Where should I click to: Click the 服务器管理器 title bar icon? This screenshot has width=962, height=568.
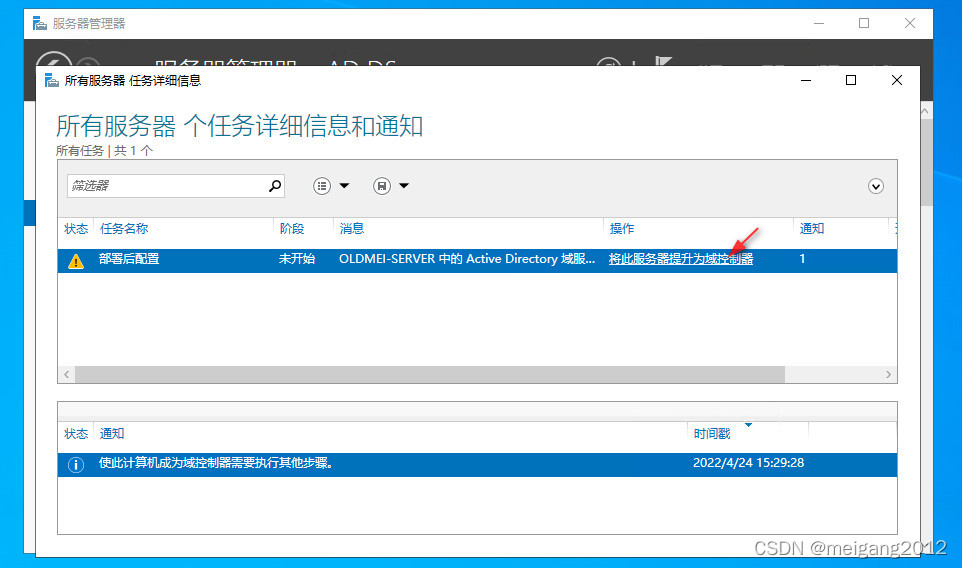point(39,23)
